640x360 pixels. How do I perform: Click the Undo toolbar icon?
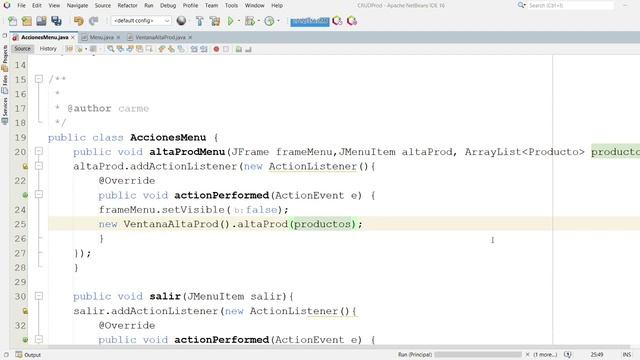click(78, 21)
